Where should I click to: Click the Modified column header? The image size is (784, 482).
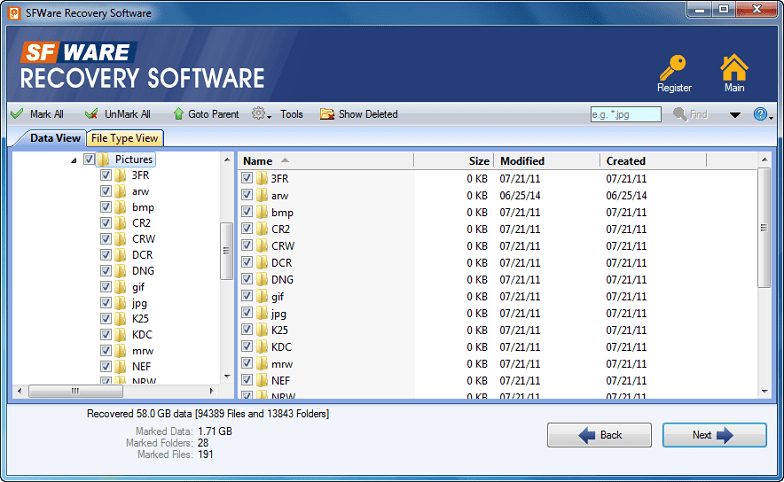click(x=547, y=160)
